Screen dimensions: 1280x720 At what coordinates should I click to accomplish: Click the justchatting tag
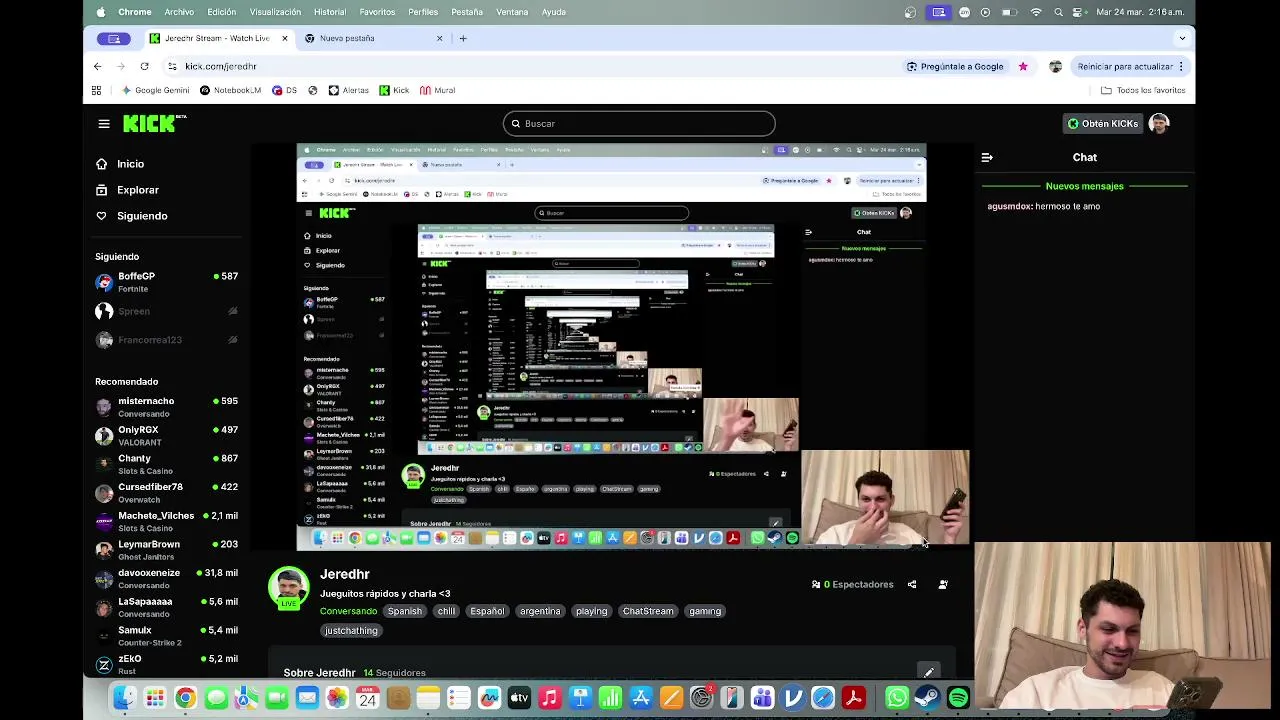351,631
